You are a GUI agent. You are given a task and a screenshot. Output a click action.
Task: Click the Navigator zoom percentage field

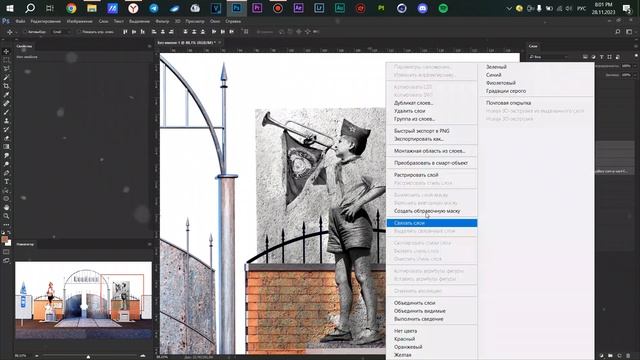(x=20, y=356)
